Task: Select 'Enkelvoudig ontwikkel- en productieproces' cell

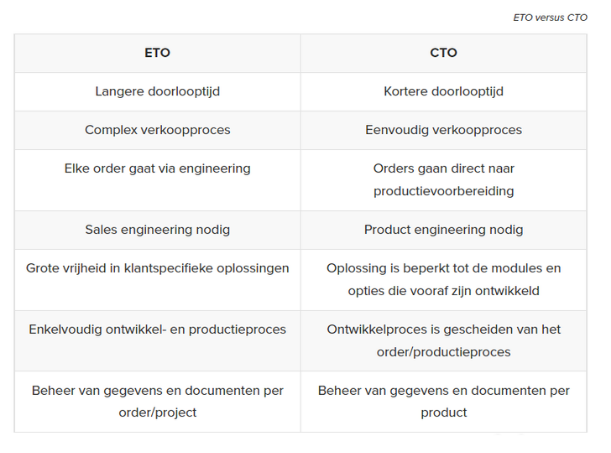Action: click(x=157, y=329)
